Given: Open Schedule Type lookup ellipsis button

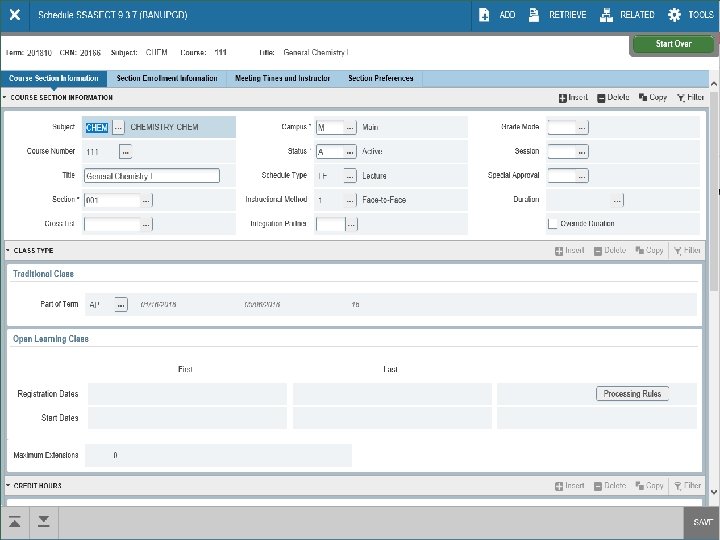Looking at the screenshot, I should click(350, 176).
